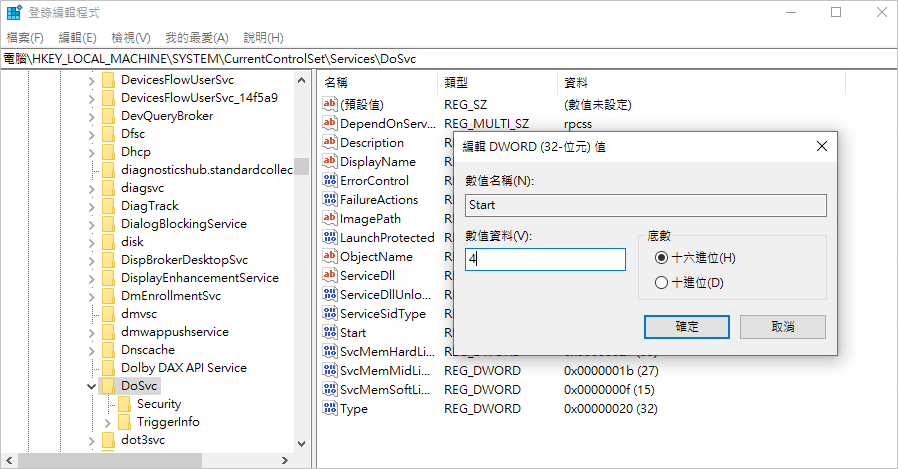Expand the dot3svc key

click(x=92, y=440)
